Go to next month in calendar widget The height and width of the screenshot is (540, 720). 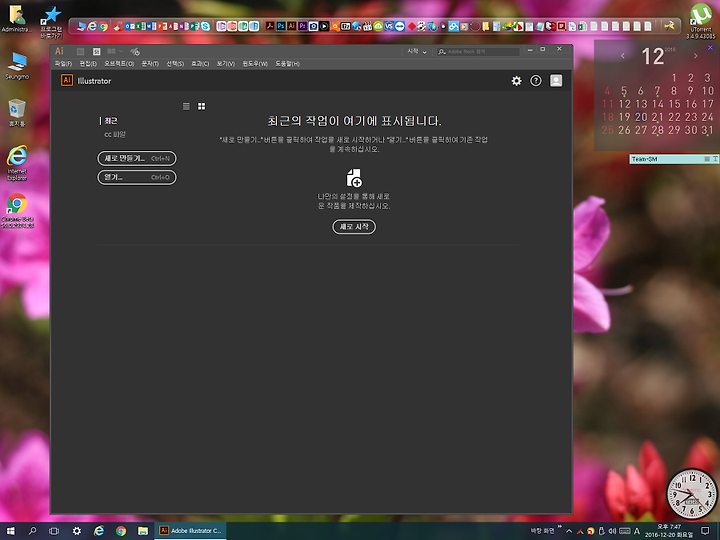coord(696,56)
